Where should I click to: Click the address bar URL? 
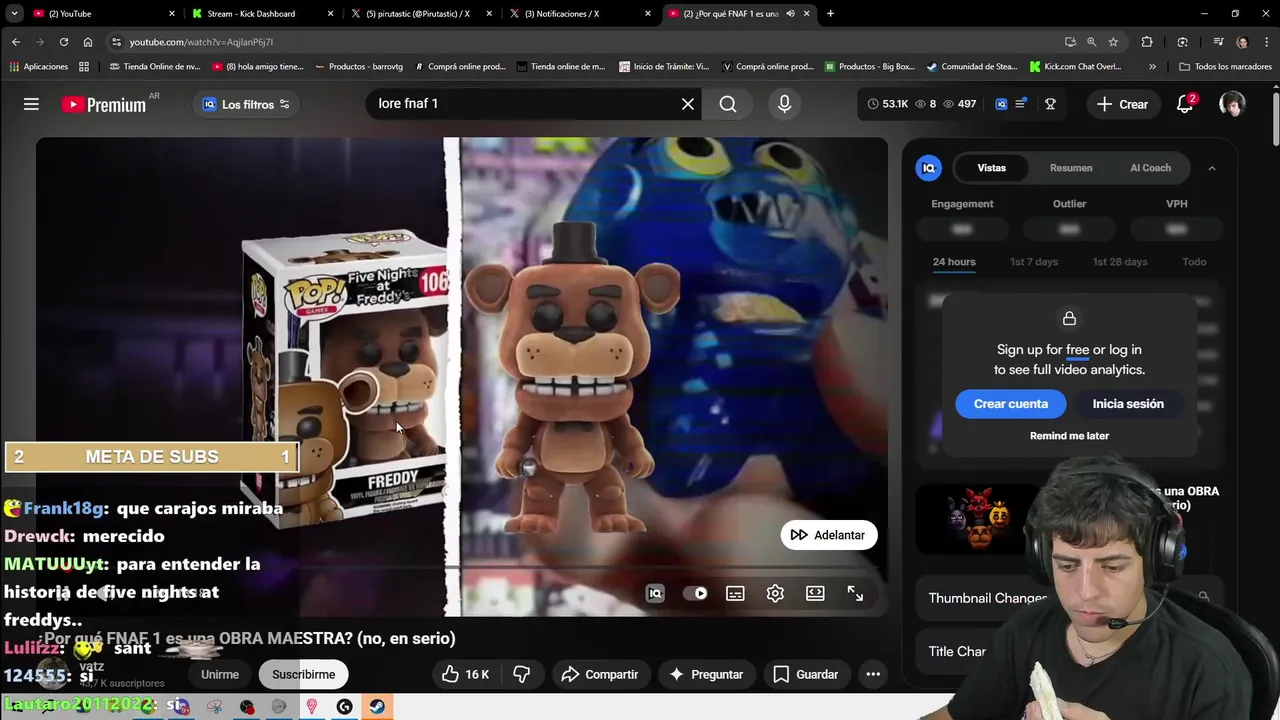[201, 42]
